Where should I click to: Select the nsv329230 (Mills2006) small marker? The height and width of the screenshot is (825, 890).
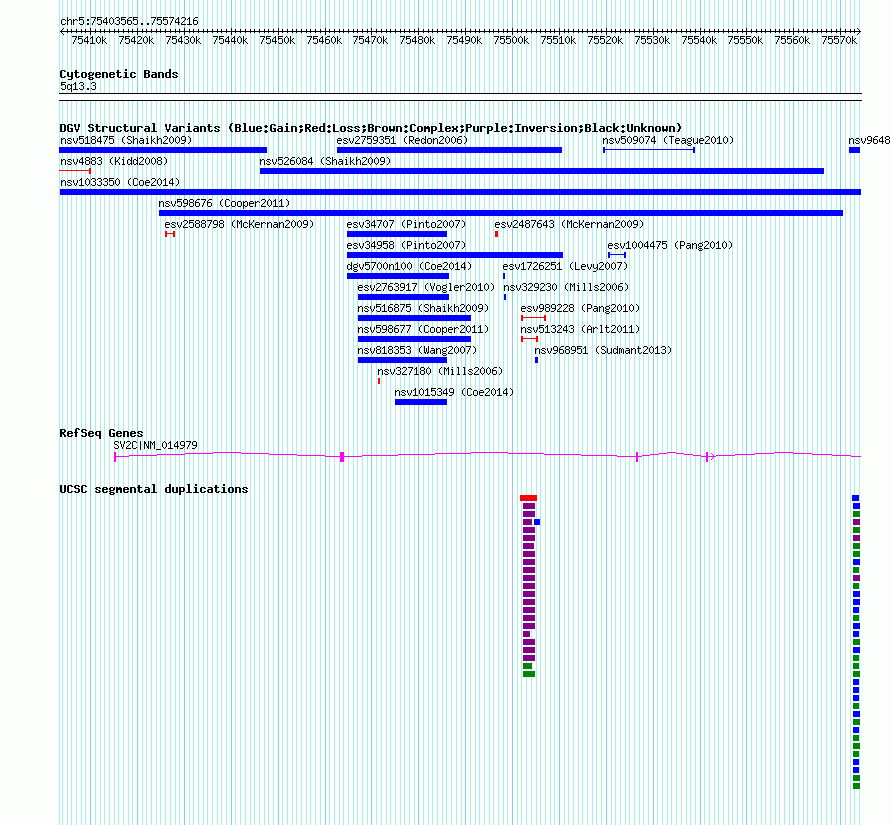[x=505, y=297]
